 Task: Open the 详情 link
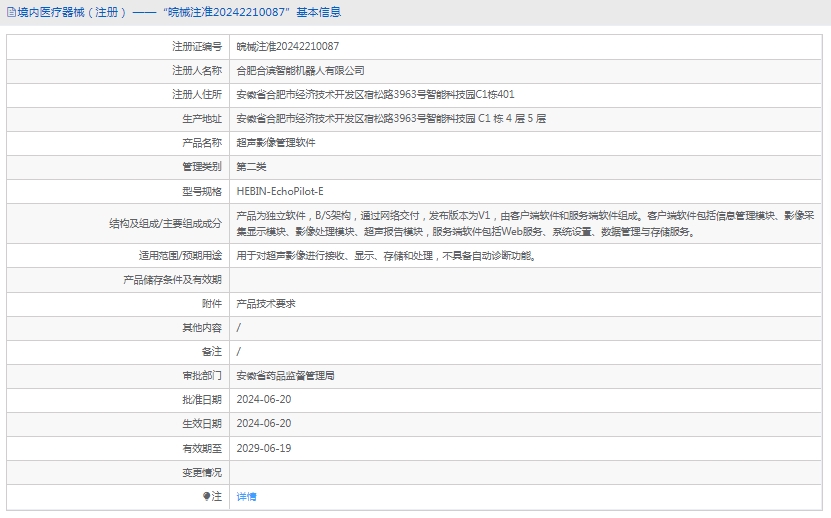click(246, 497)
